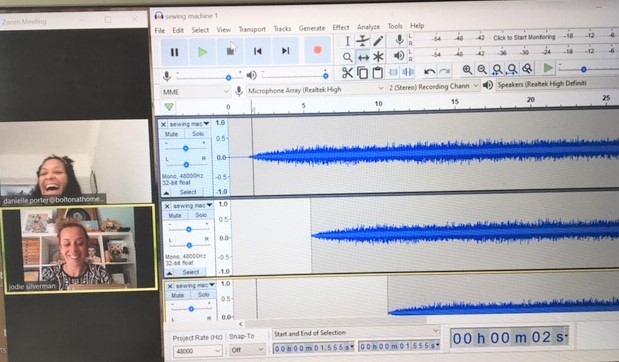Select the Selection (I-beam) tool
The image size is (619, 362).
click(347, 41)
